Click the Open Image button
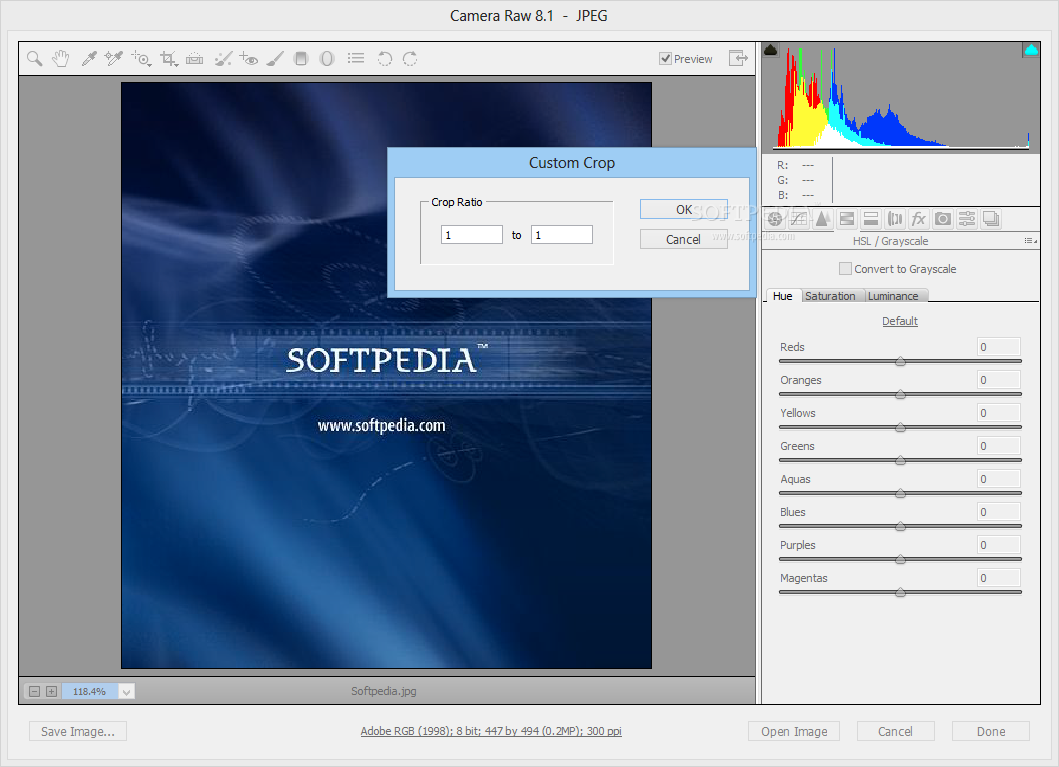 [794, 731]
